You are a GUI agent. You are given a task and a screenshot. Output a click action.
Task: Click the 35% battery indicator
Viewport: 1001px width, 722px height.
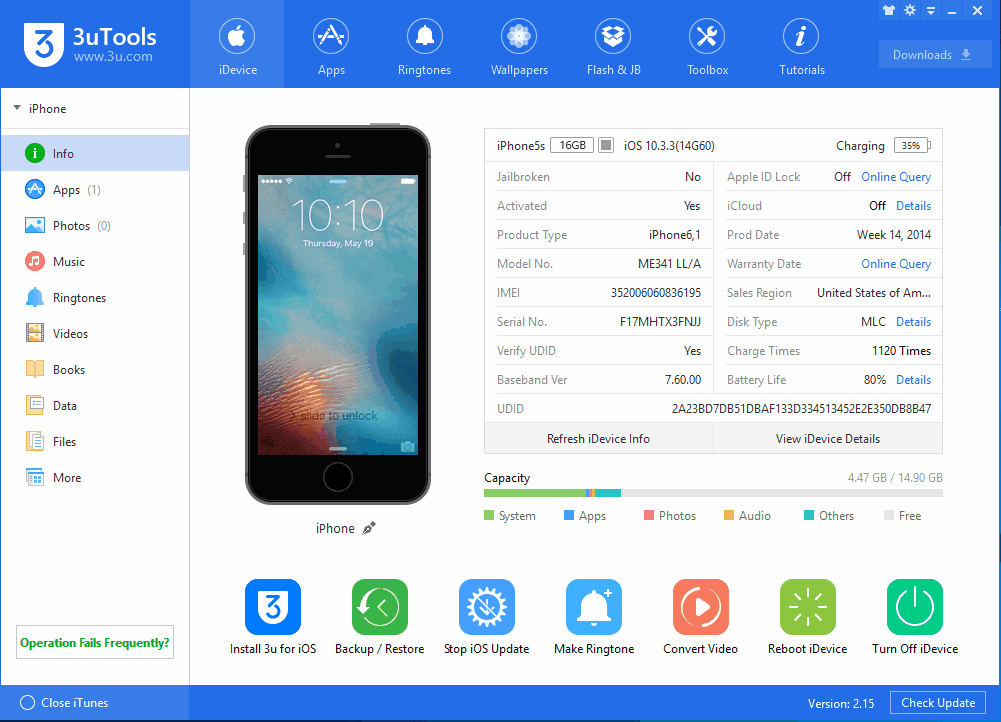coord(912,146)
